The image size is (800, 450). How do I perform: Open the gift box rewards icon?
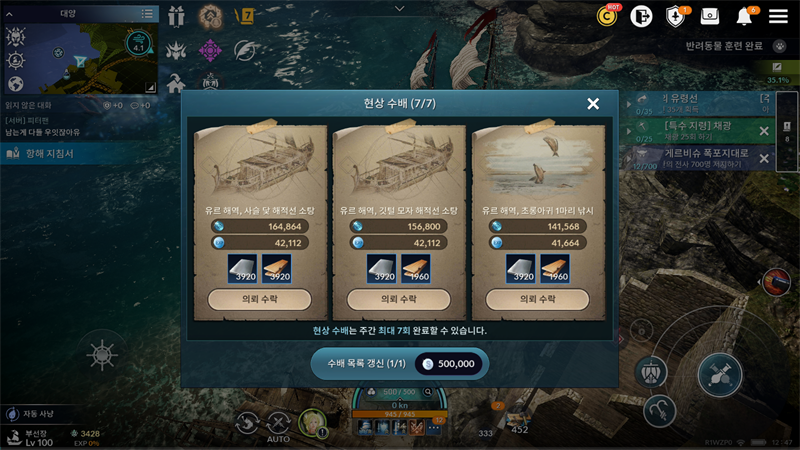[176, 16]
